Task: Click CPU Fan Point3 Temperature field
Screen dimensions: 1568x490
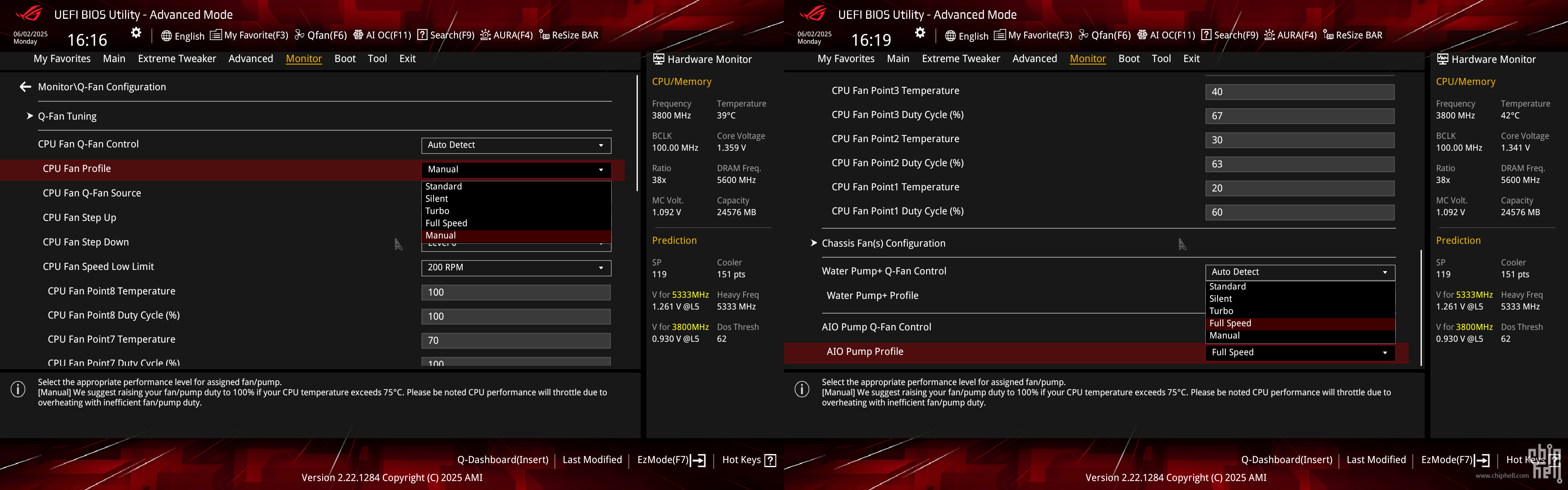Action: coord(1300,92)
